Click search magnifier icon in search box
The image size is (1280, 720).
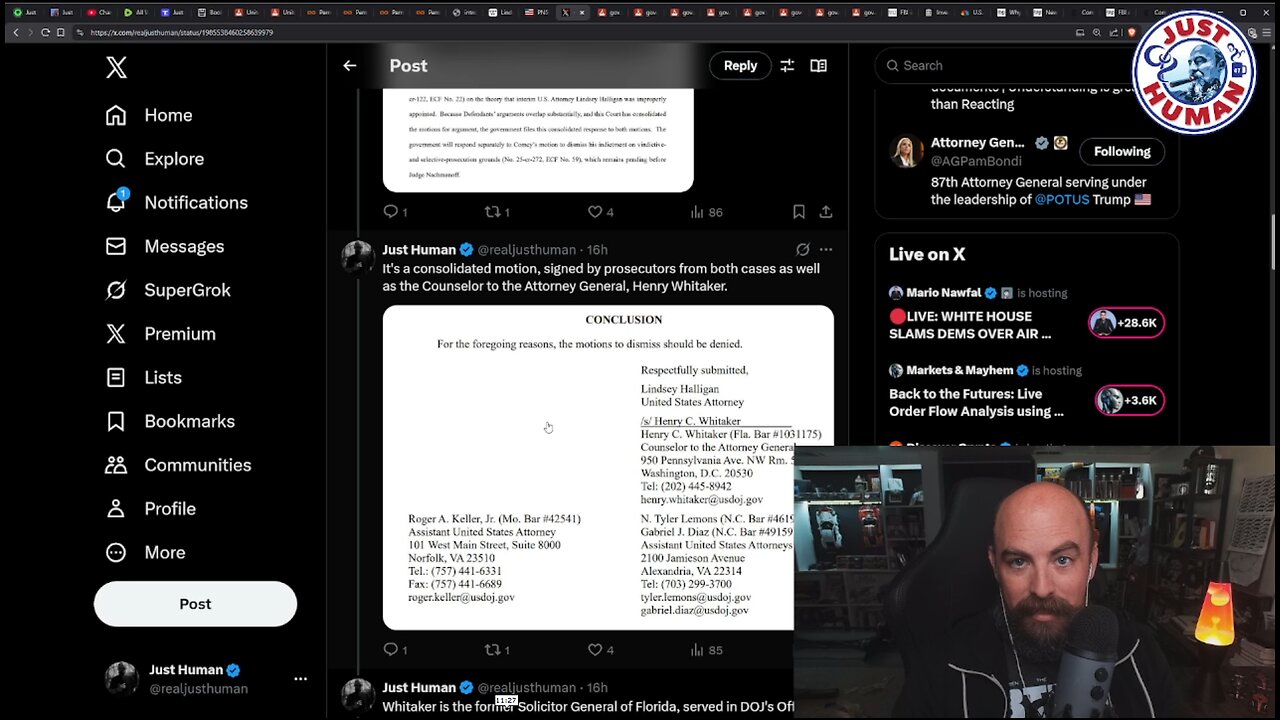[x=892, y=66]
